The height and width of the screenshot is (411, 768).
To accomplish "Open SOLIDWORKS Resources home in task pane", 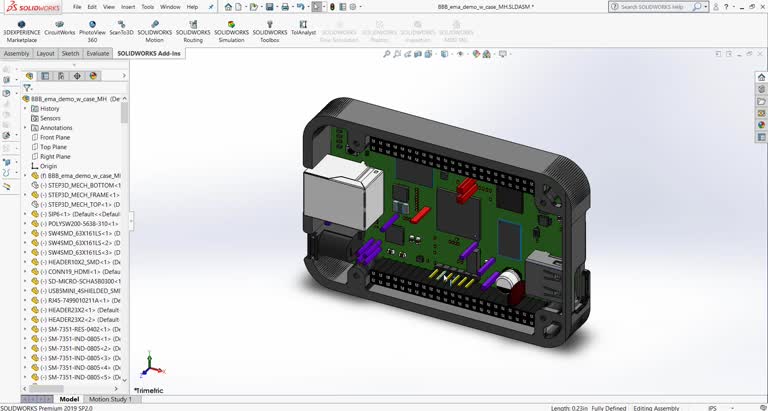I will pos(761,77).
